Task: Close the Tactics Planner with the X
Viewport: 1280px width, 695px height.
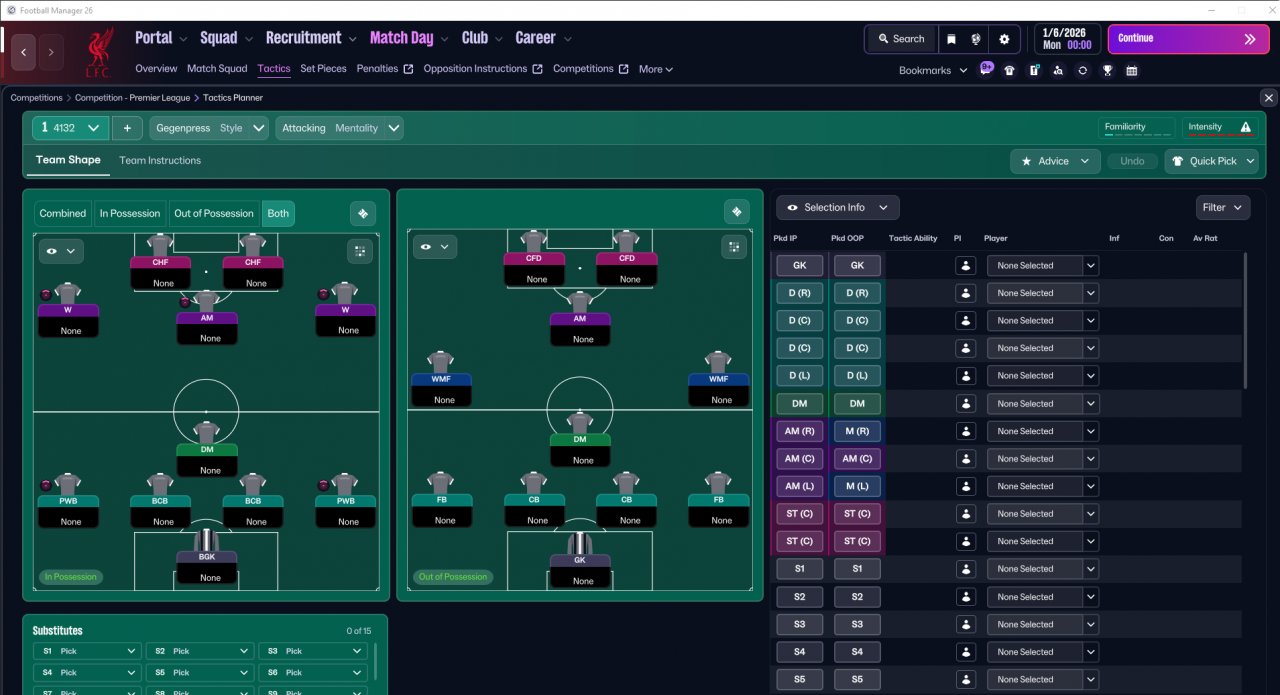Action: point(1268,98)
